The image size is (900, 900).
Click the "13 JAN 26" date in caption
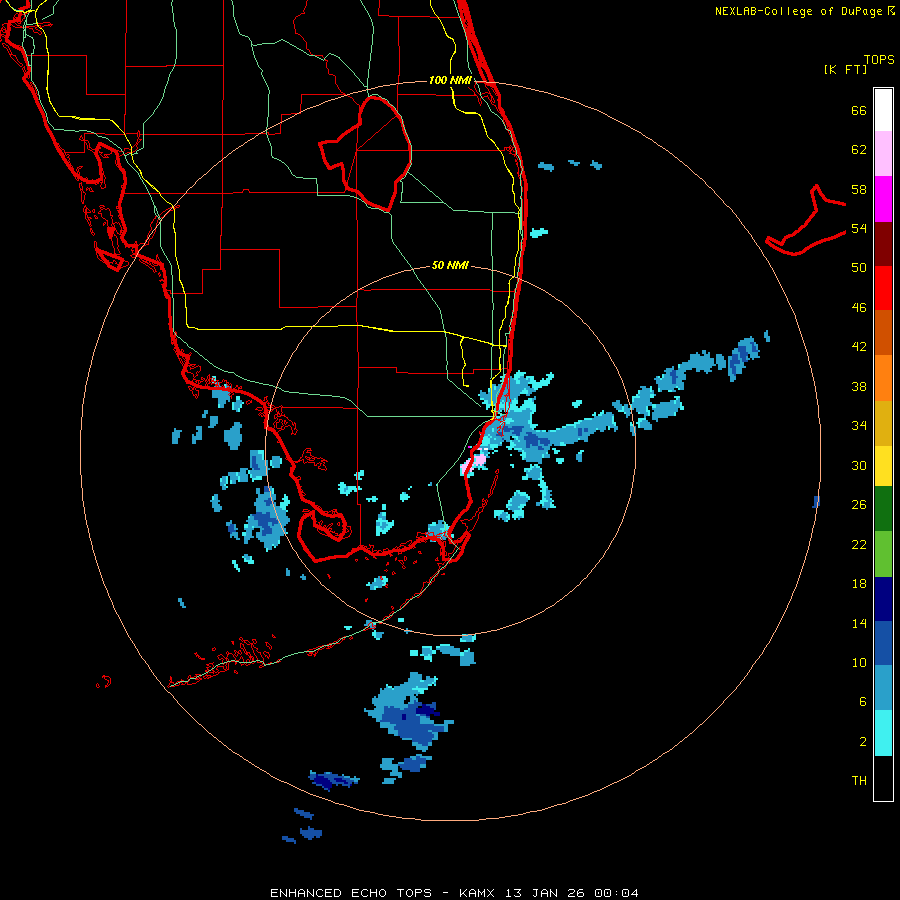point(546,893)
